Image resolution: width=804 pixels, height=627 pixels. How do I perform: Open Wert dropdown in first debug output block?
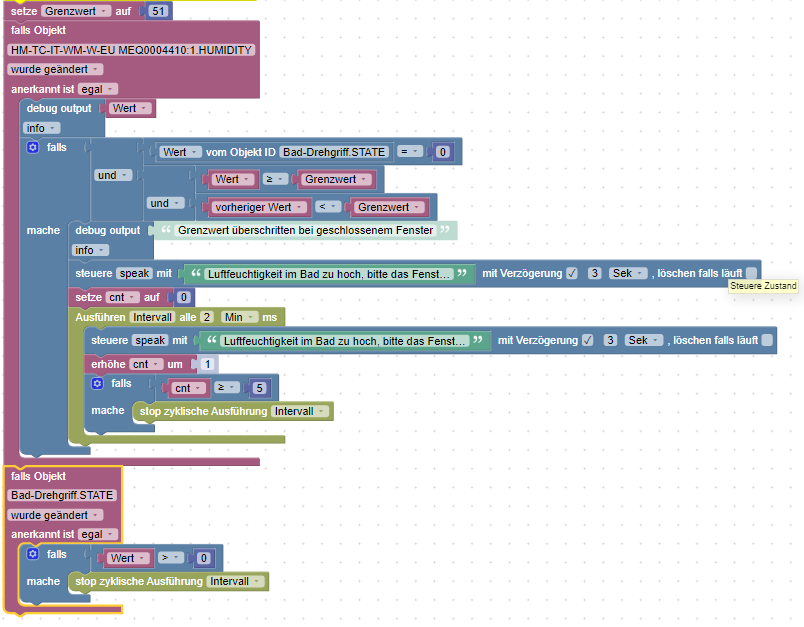131,108
